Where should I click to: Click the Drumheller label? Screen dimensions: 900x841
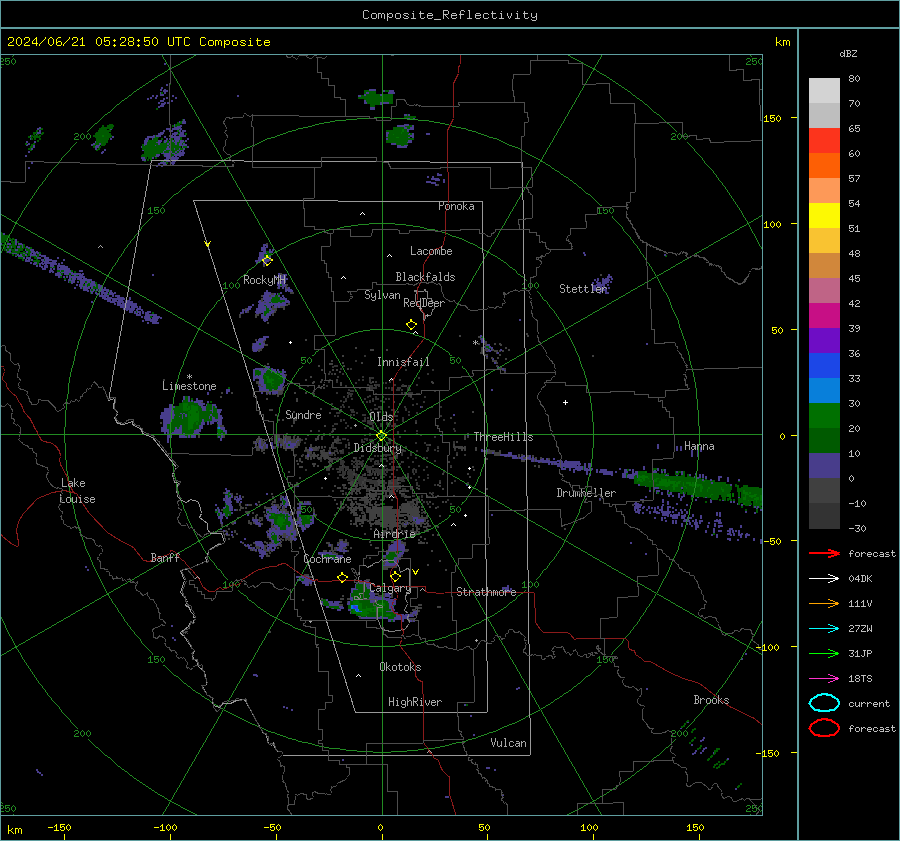586,493
